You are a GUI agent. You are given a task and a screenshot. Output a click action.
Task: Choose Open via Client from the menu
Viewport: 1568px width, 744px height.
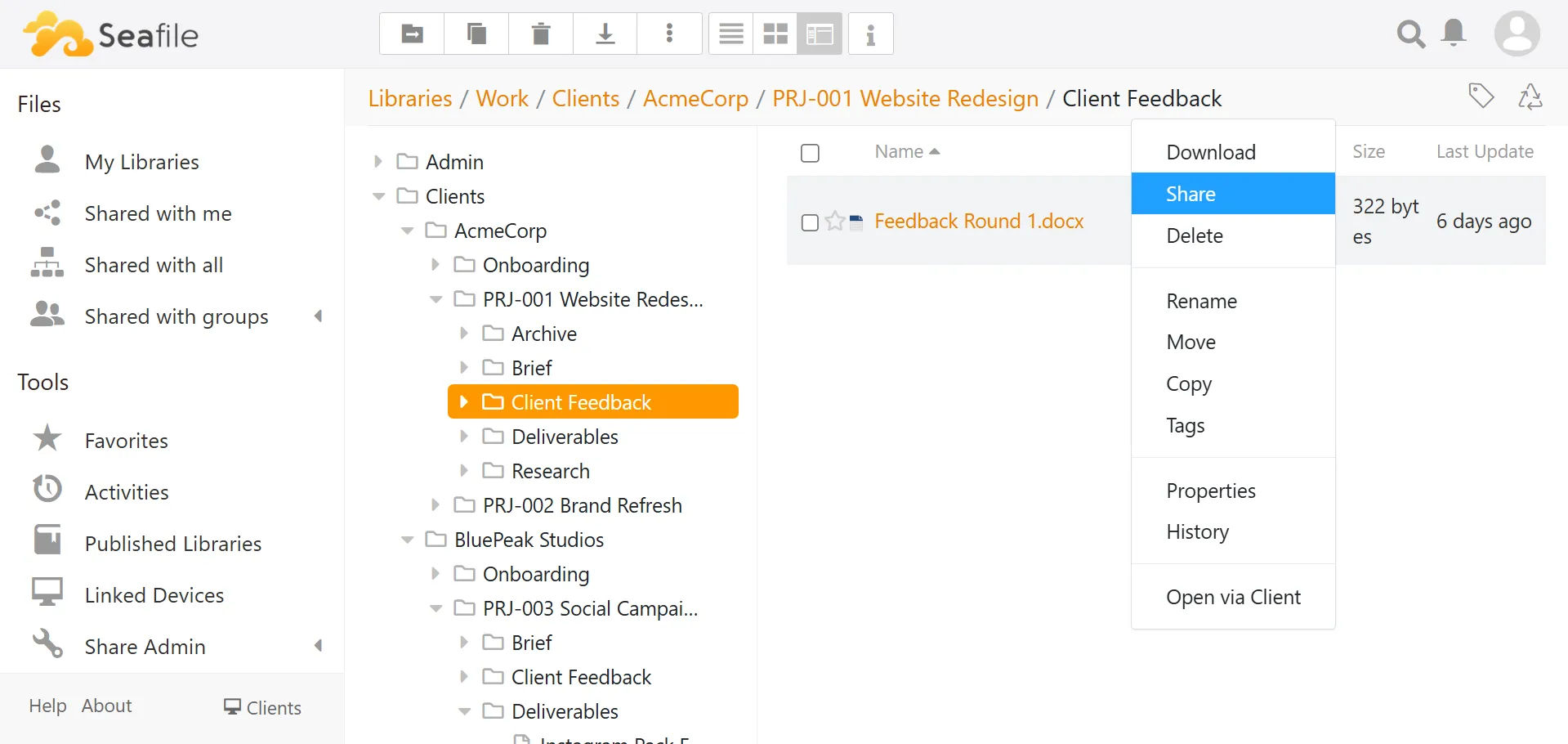point(1234,598)
